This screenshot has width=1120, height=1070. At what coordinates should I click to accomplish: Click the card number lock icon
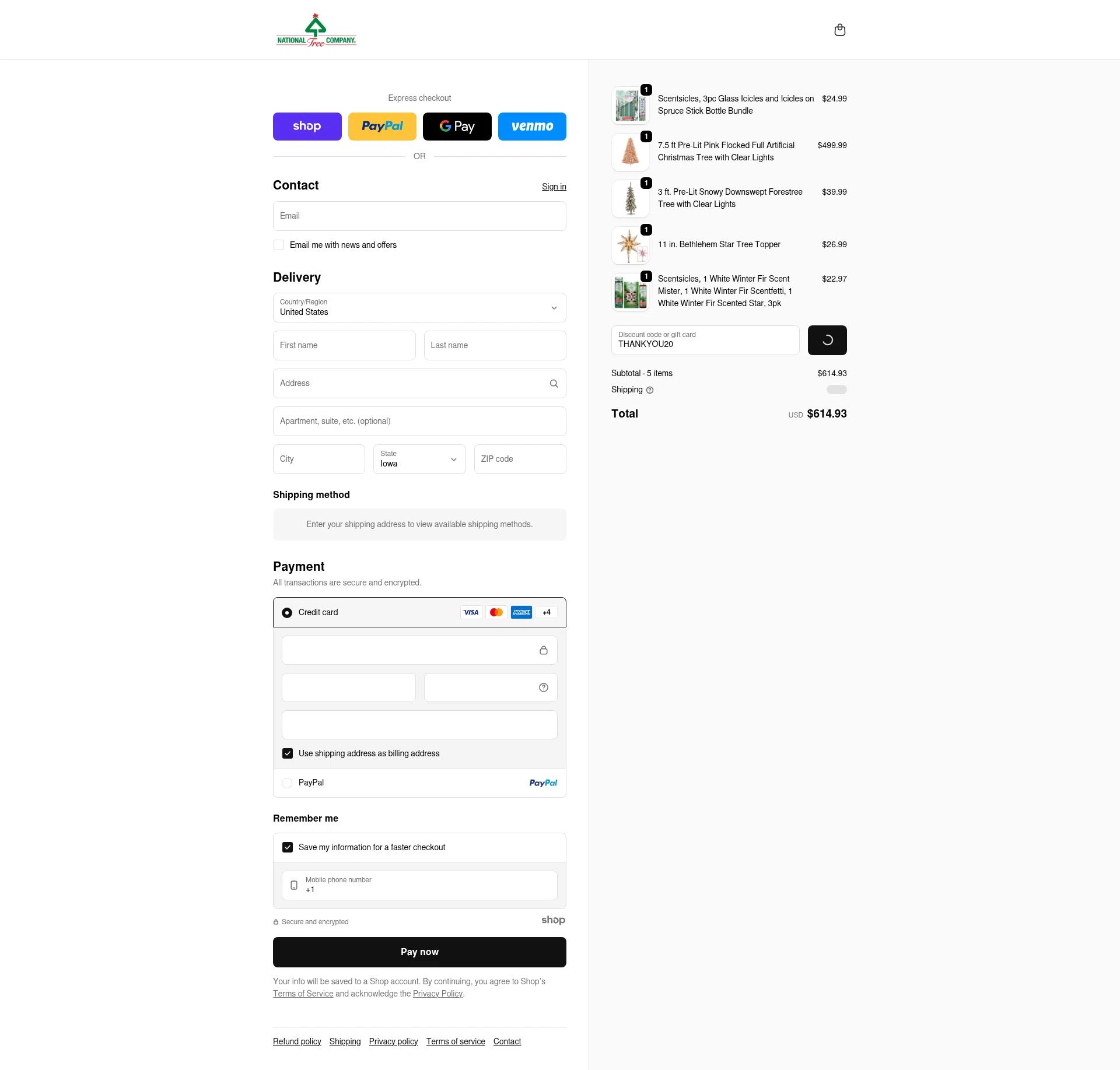pos(543,650)
